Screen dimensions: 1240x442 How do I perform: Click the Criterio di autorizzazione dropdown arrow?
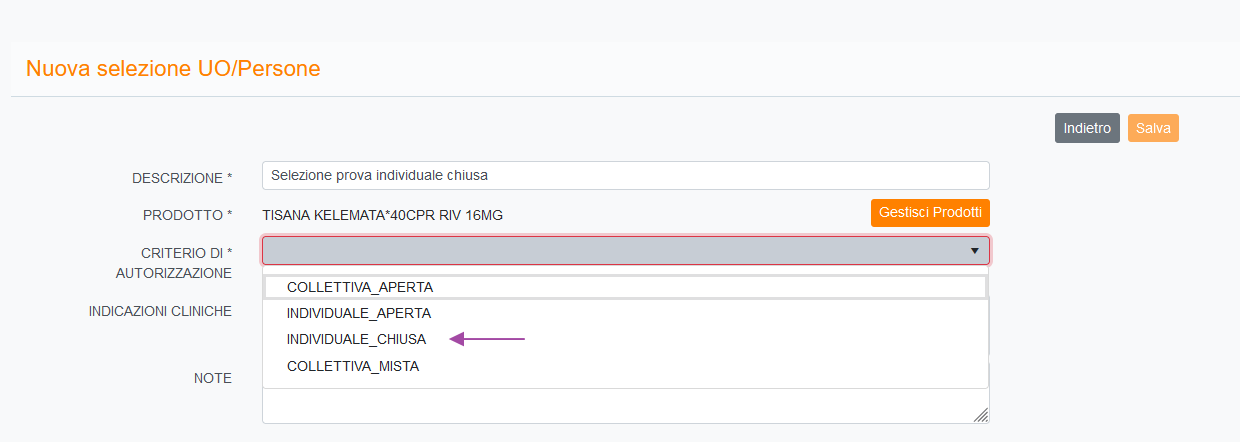pos(974,251)
